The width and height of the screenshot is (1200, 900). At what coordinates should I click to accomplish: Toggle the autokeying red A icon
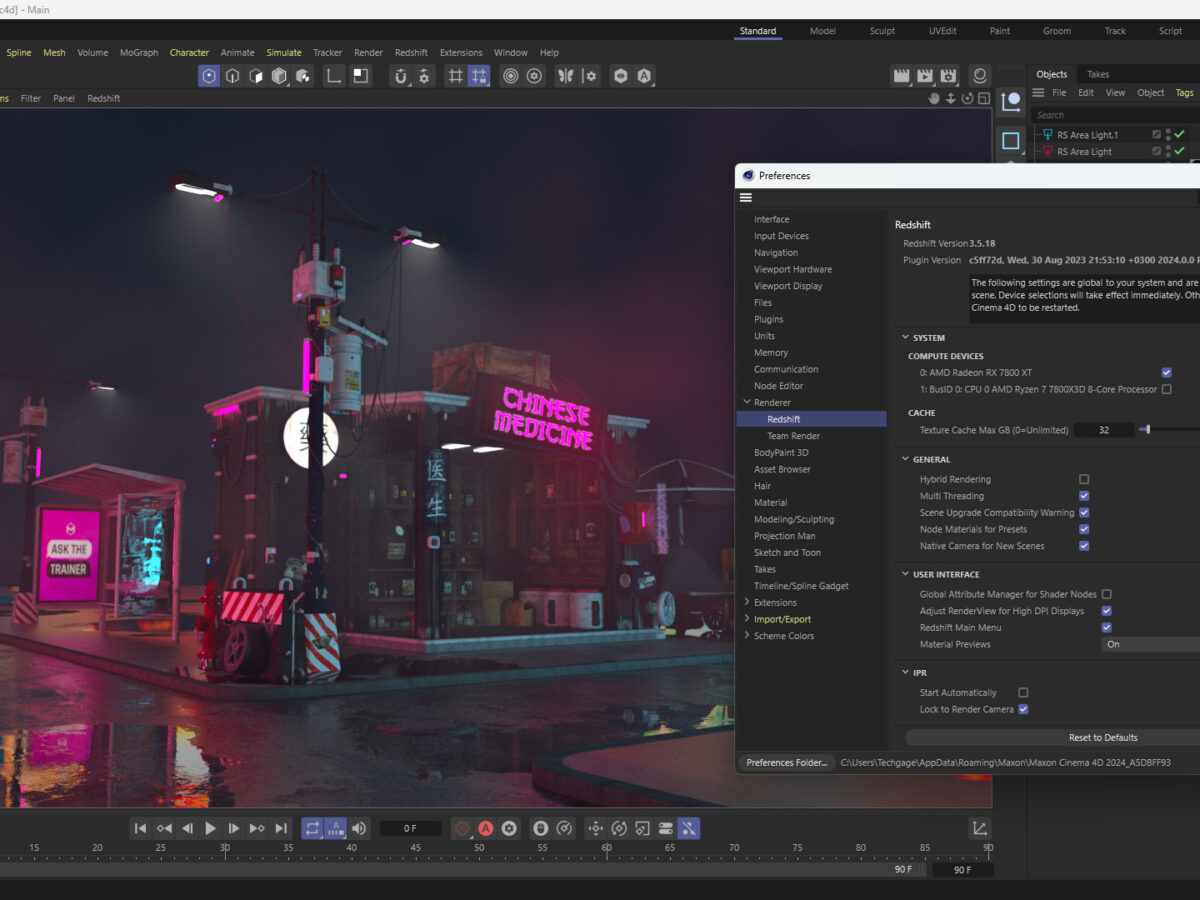pos(485,828)
